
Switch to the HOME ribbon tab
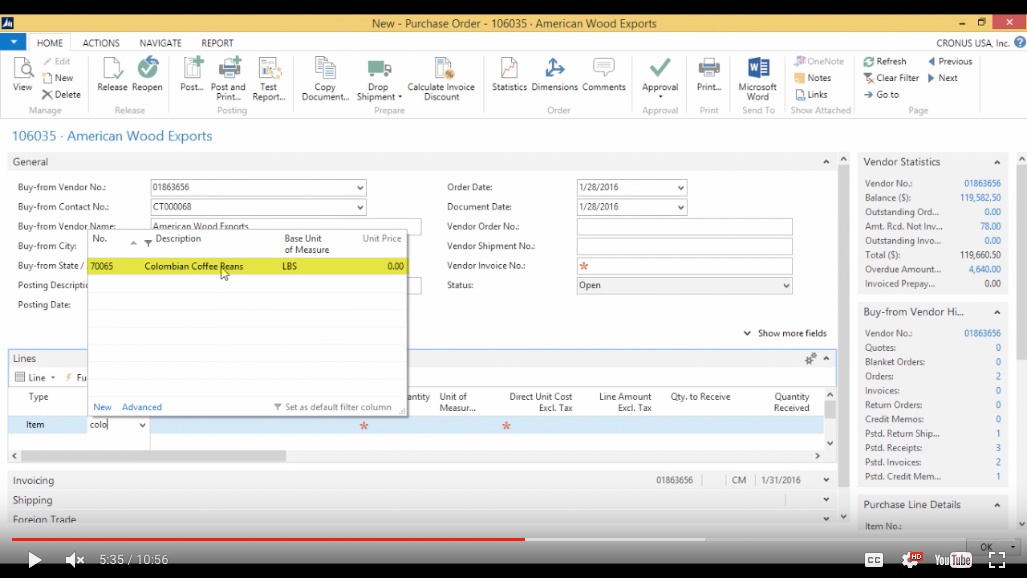(x=50, y=43)
